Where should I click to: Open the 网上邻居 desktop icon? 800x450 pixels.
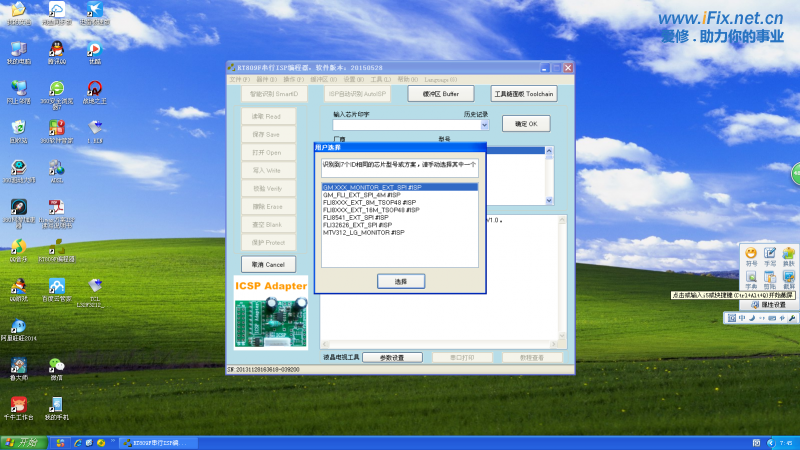[19, 92]
